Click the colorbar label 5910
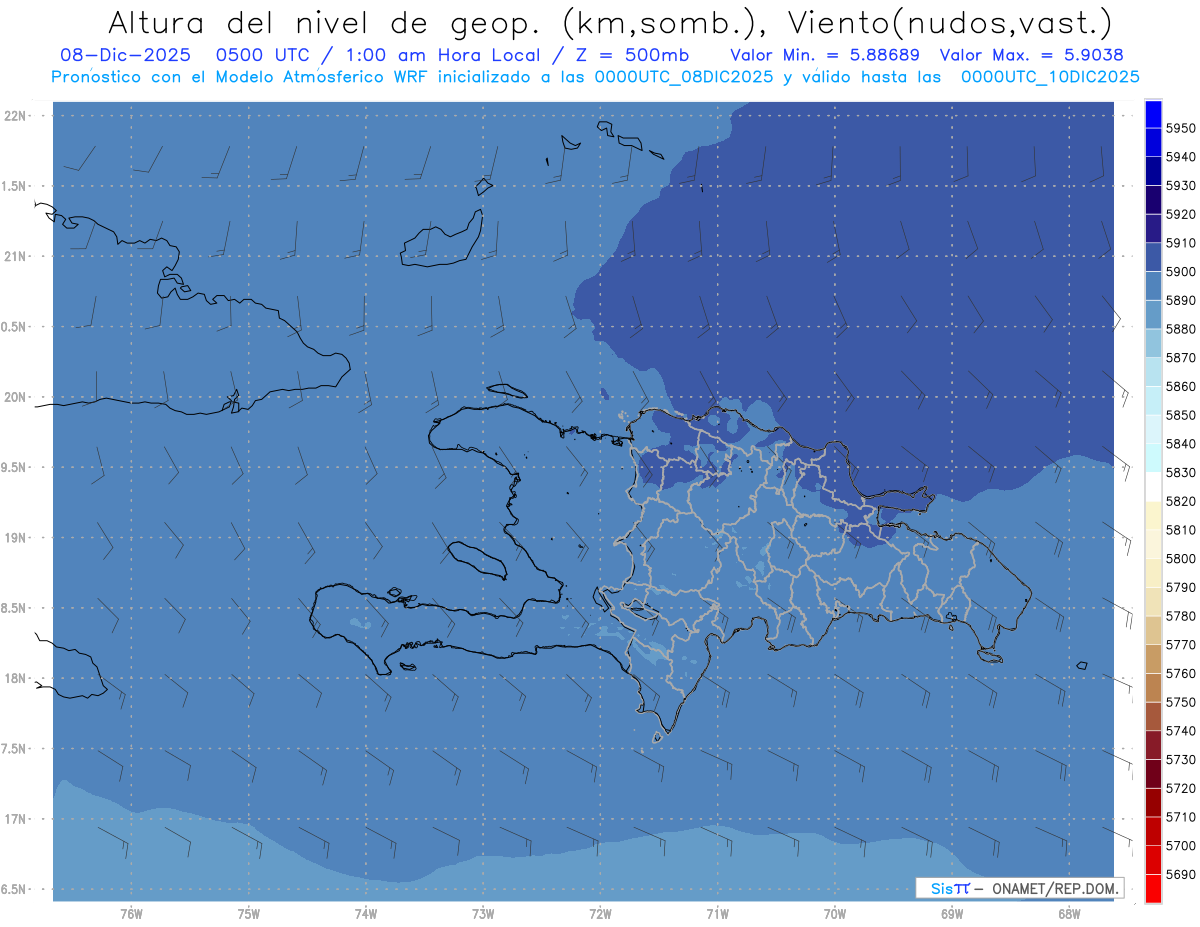This screenshot has width=1200, height=927. coord(1180,243)
